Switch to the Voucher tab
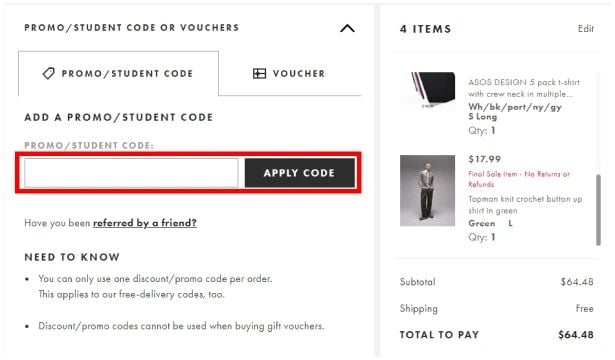Viewport: 615px width, 360px height. 289,73
